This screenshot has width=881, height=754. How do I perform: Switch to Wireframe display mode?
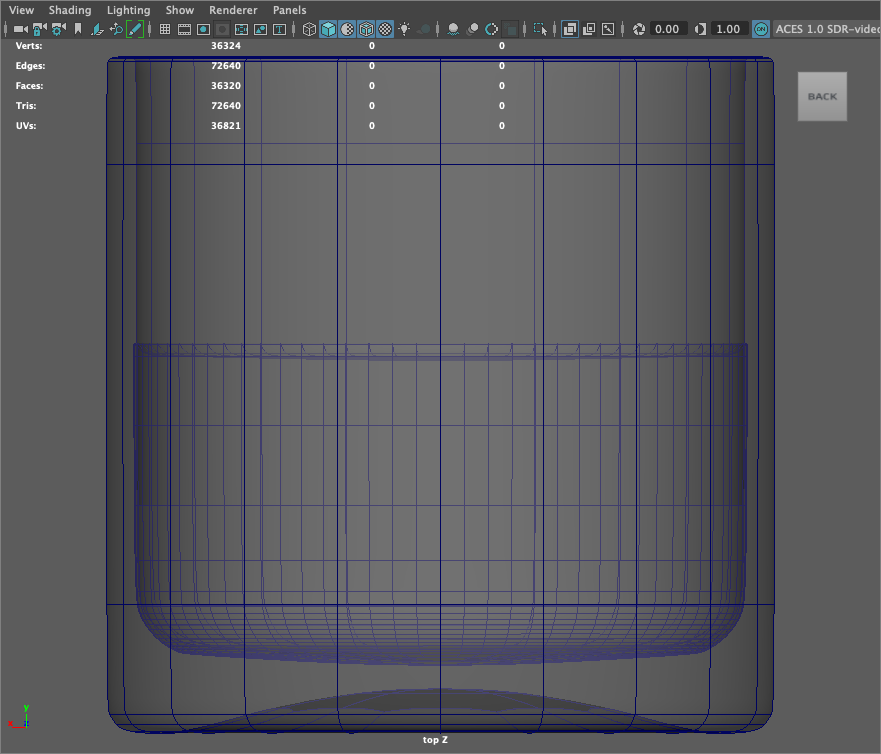[309, 30]
